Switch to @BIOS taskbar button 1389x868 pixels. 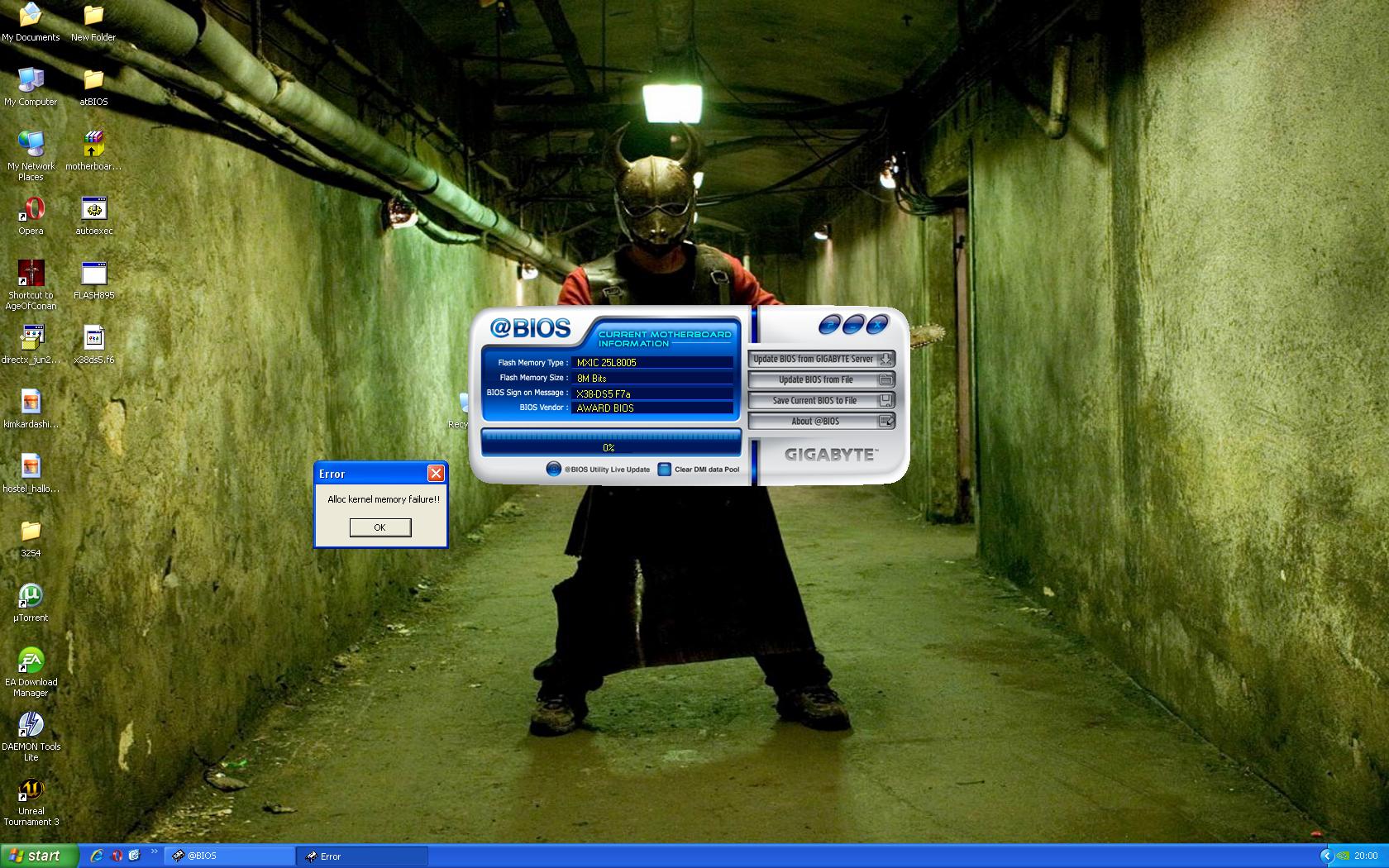(230, 856)
